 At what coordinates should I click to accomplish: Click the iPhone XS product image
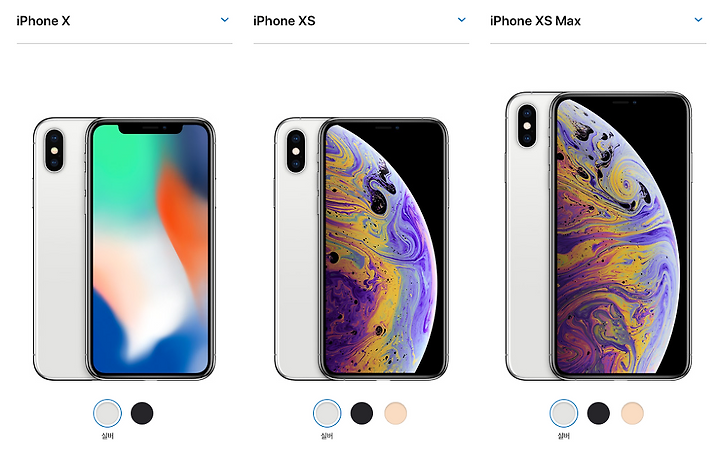click(x=361, y=248)
